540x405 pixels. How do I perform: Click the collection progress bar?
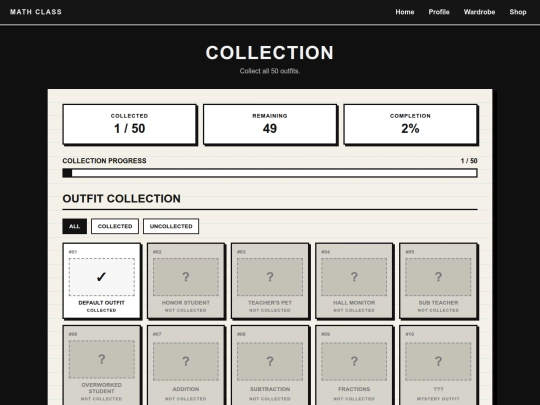(x=270, y=173)
